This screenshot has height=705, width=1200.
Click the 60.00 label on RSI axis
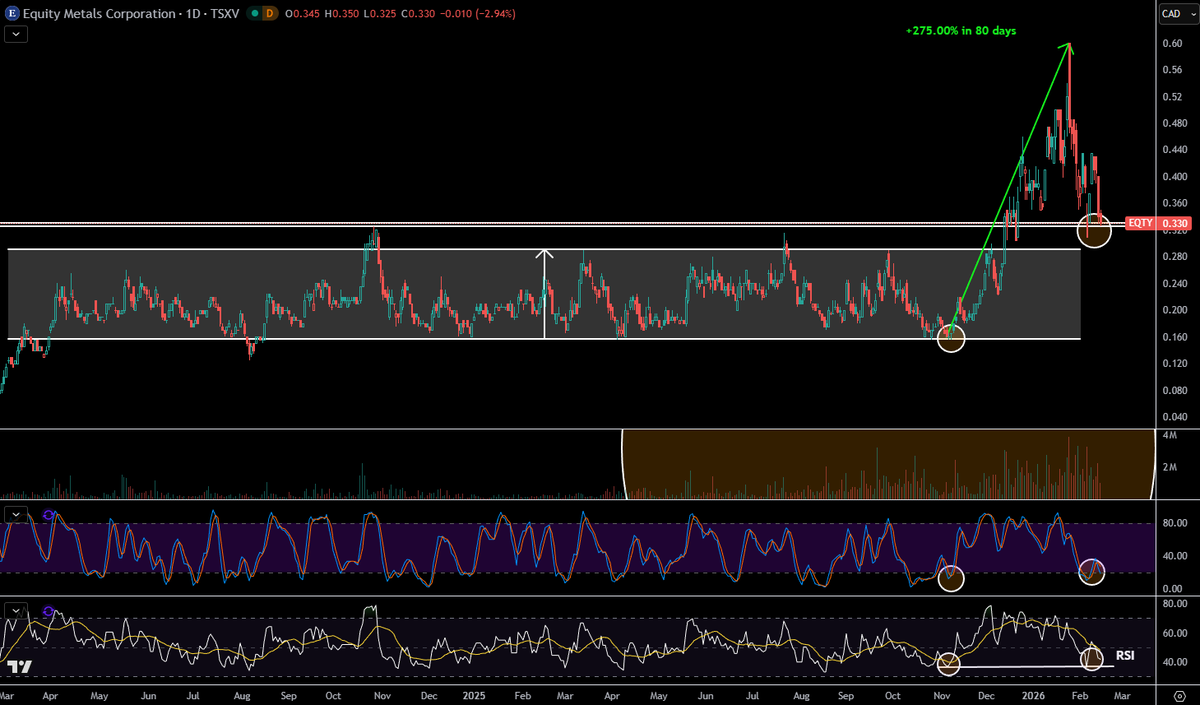coord(1174,633)
